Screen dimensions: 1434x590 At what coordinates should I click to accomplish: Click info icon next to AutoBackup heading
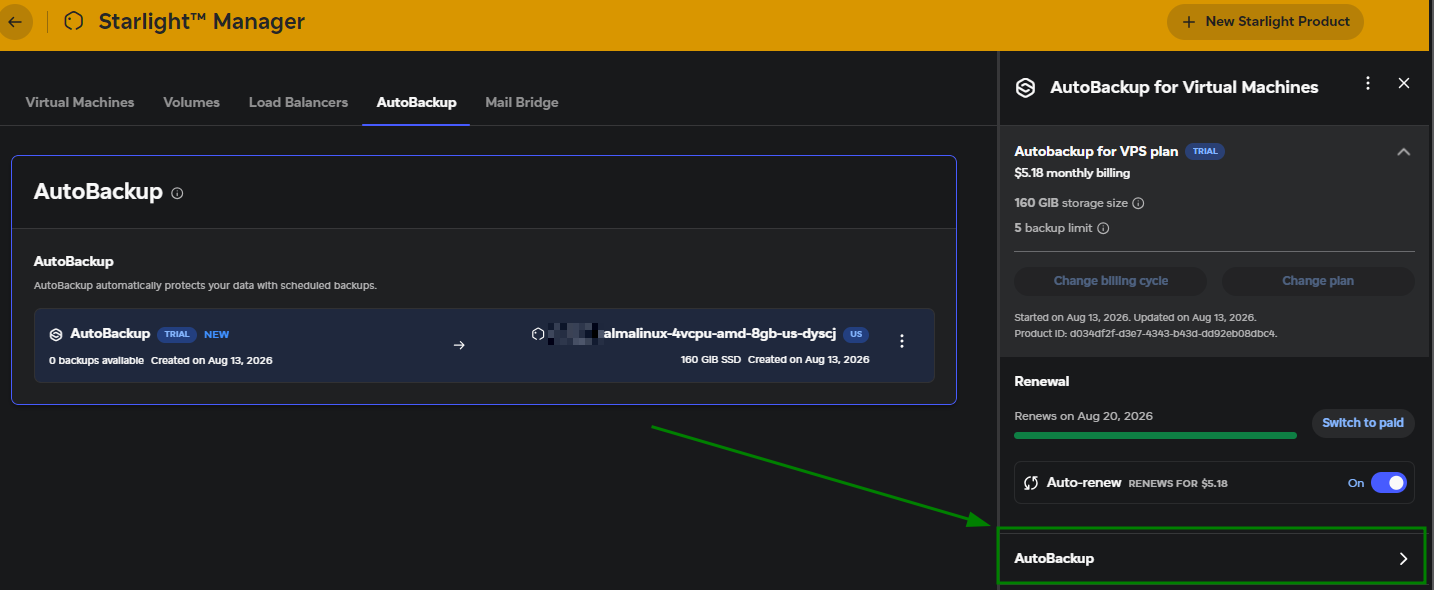177,193
